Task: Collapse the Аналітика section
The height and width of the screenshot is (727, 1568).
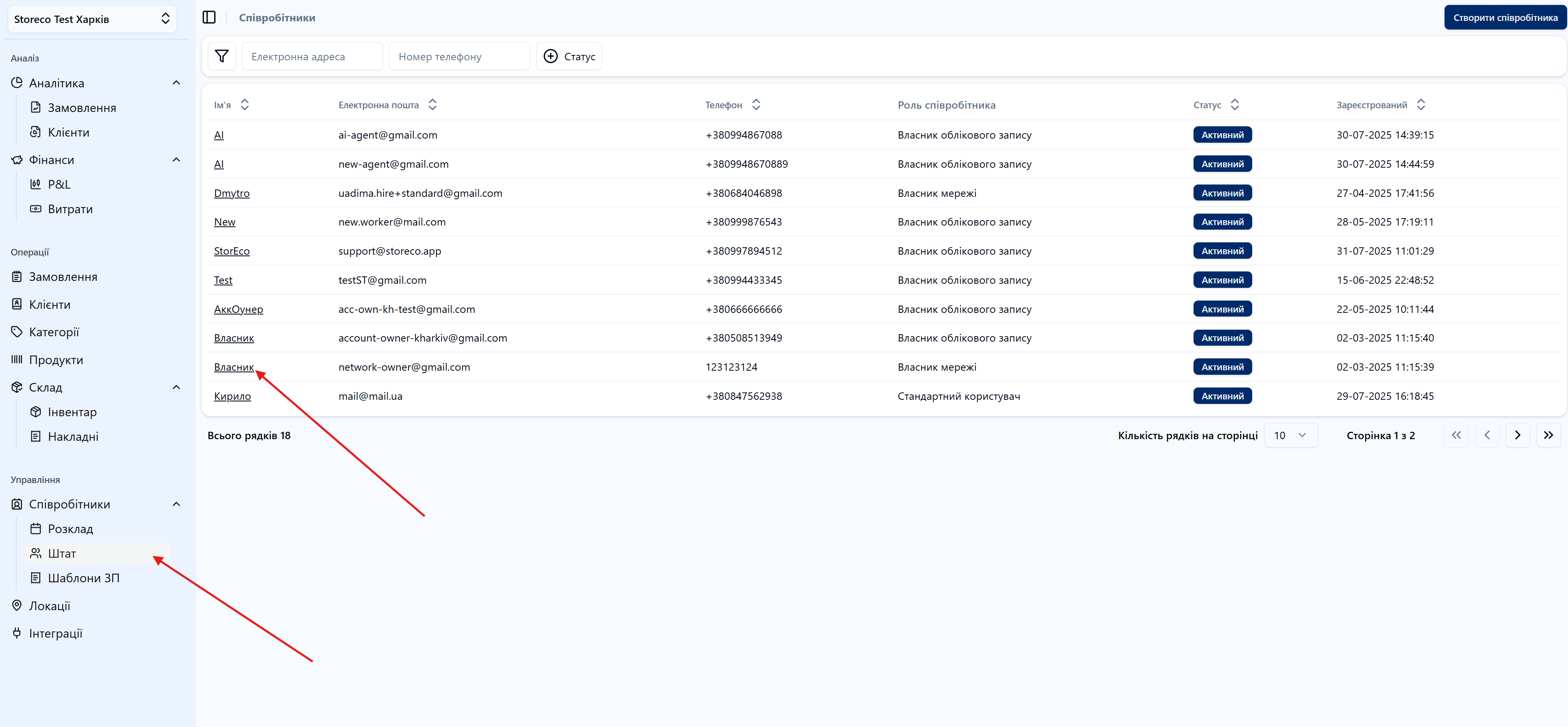Action: pyautogui.click(x=176, y=83)
